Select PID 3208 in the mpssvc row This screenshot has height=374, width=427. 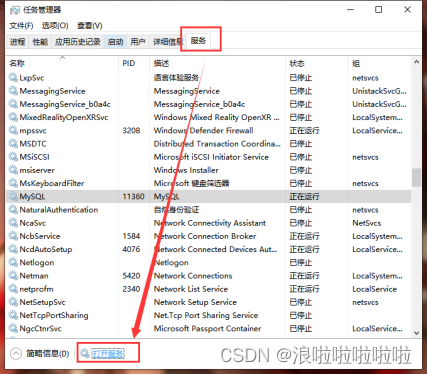(x=131, y=130)
